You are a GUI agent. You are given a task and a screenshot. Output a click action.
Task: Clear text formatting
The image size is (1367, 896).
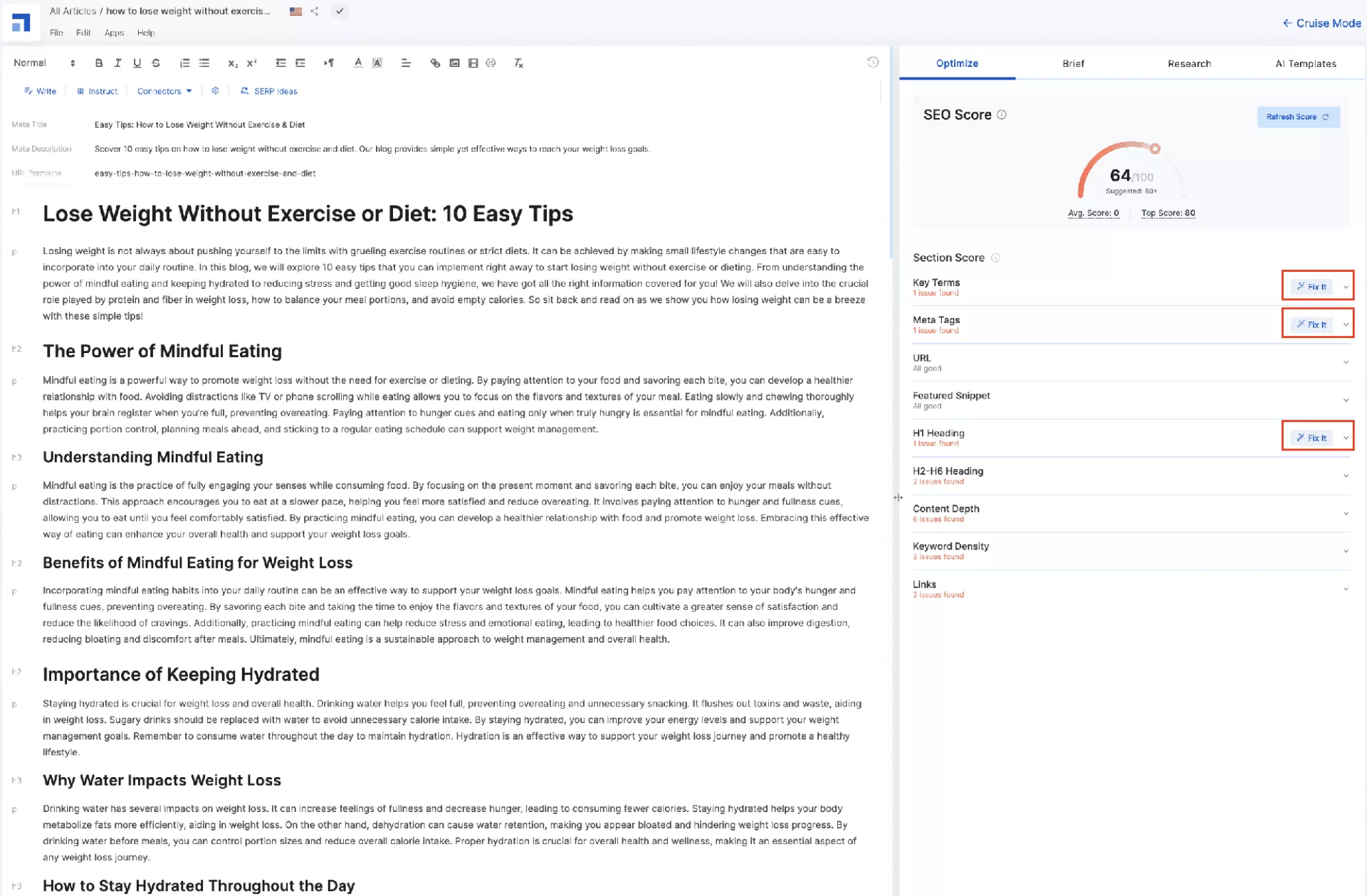click(x=518, y=63)
